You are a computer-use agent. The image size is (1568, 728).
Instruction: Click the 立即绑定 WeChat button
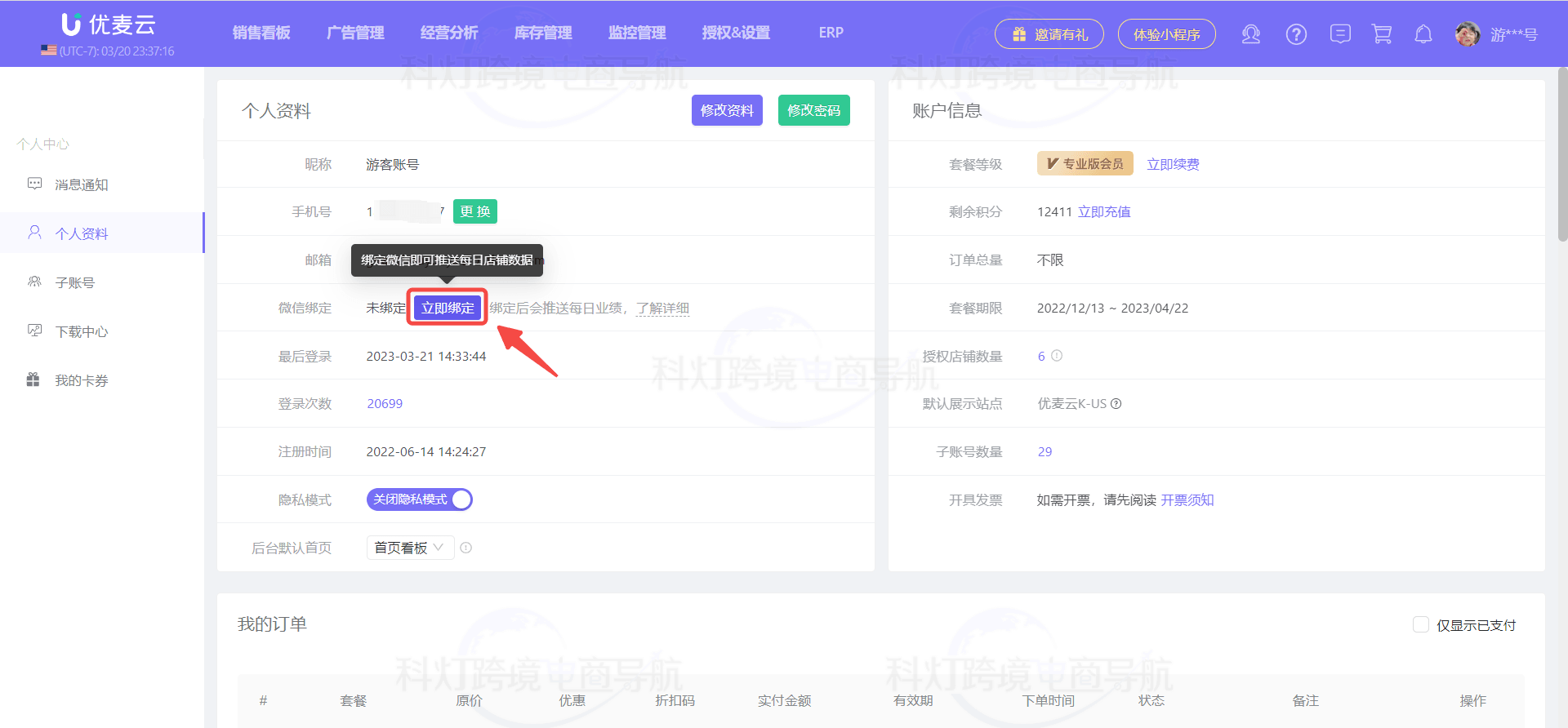(x=448, y=308)
